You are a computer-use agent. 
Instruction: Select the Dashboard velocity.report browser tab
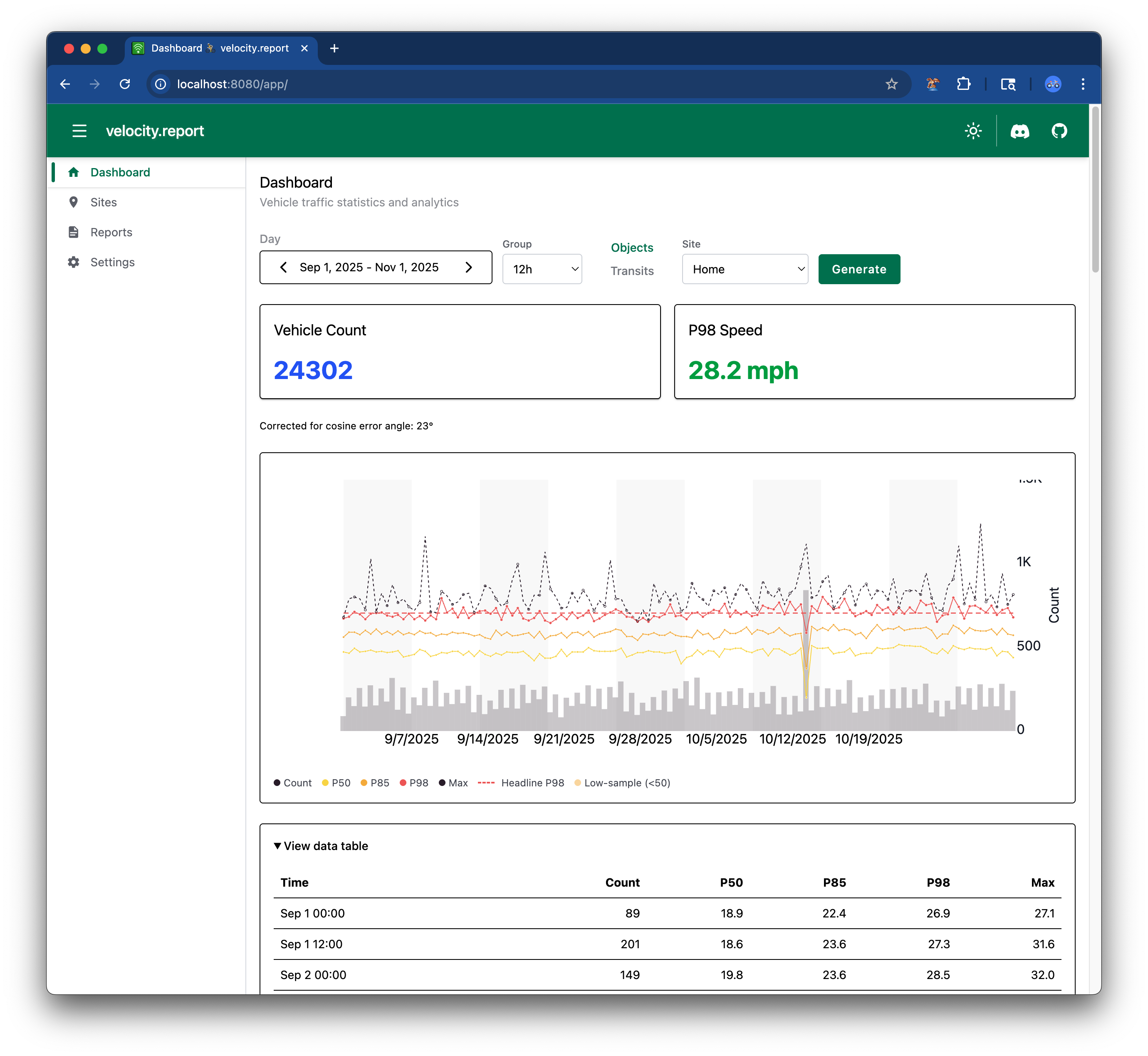[x=220, y=49]
